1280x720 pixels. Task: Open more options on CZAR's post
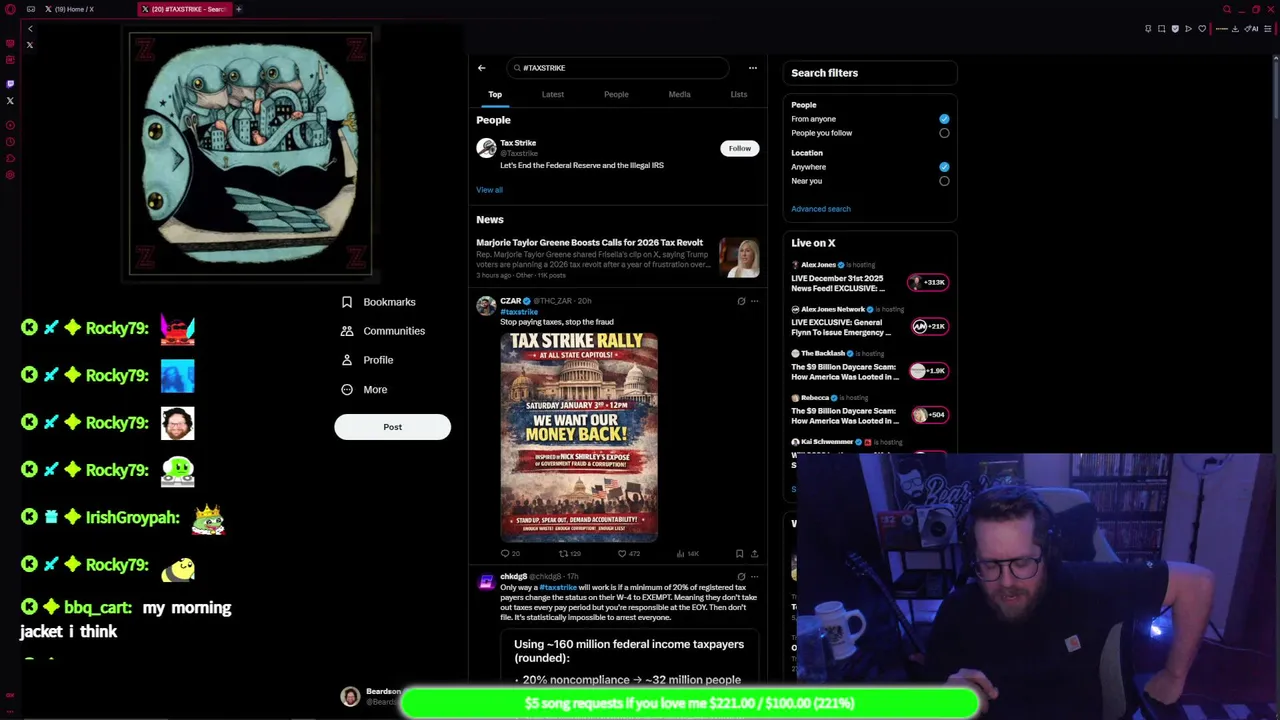coord(755,301)
